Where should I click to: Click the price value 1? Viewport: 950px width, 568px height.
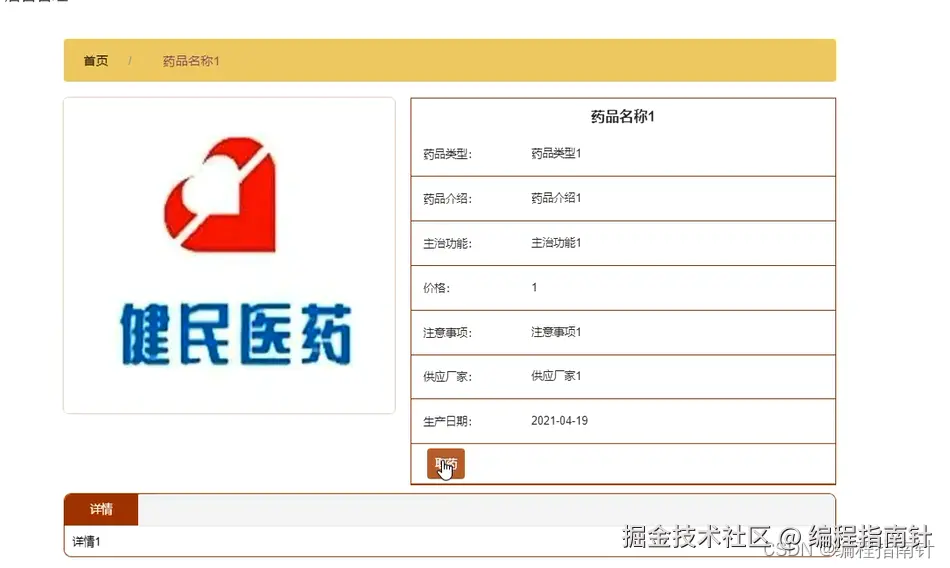534,287
